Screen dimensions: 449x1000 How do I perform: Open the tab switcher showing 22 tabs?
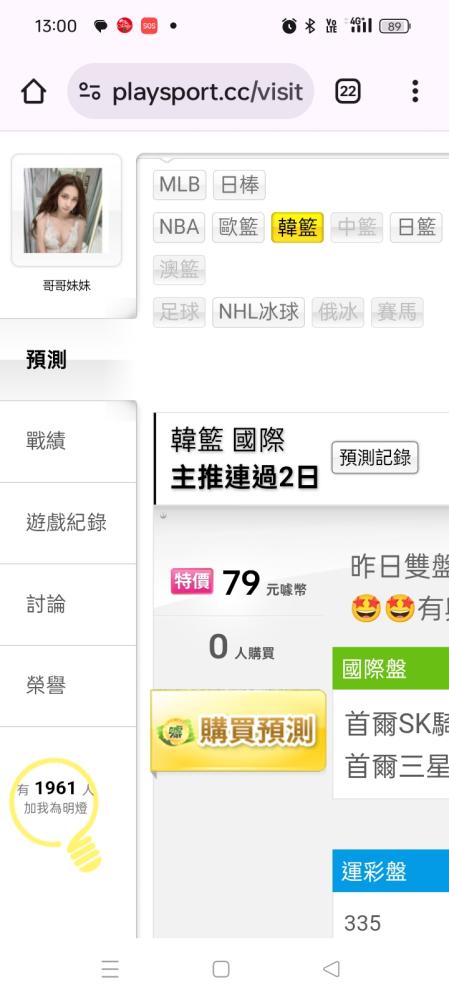(x=348, y=92)
